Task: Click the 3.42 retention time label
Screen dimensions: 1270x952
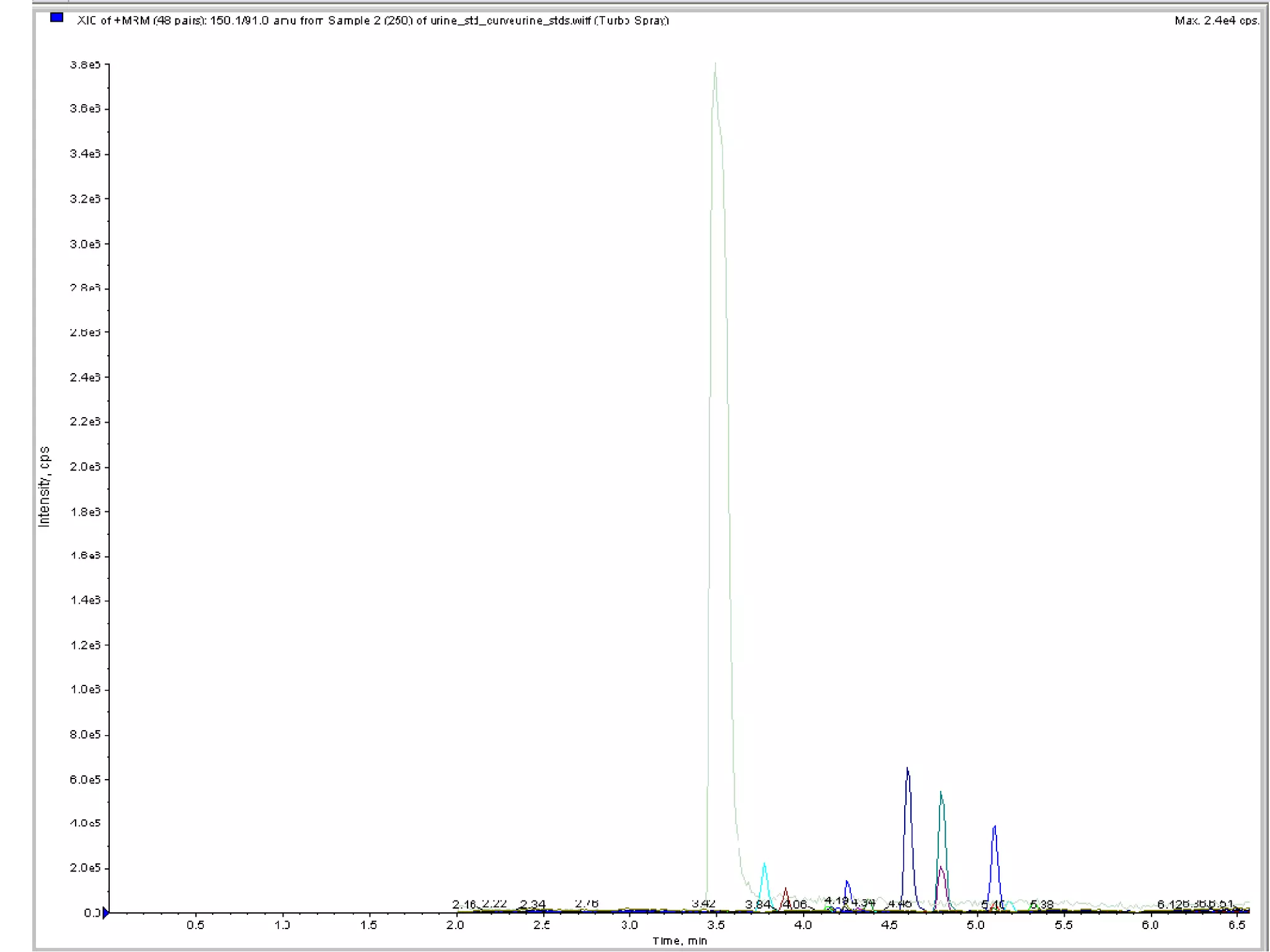Action: tap(703, 903)
